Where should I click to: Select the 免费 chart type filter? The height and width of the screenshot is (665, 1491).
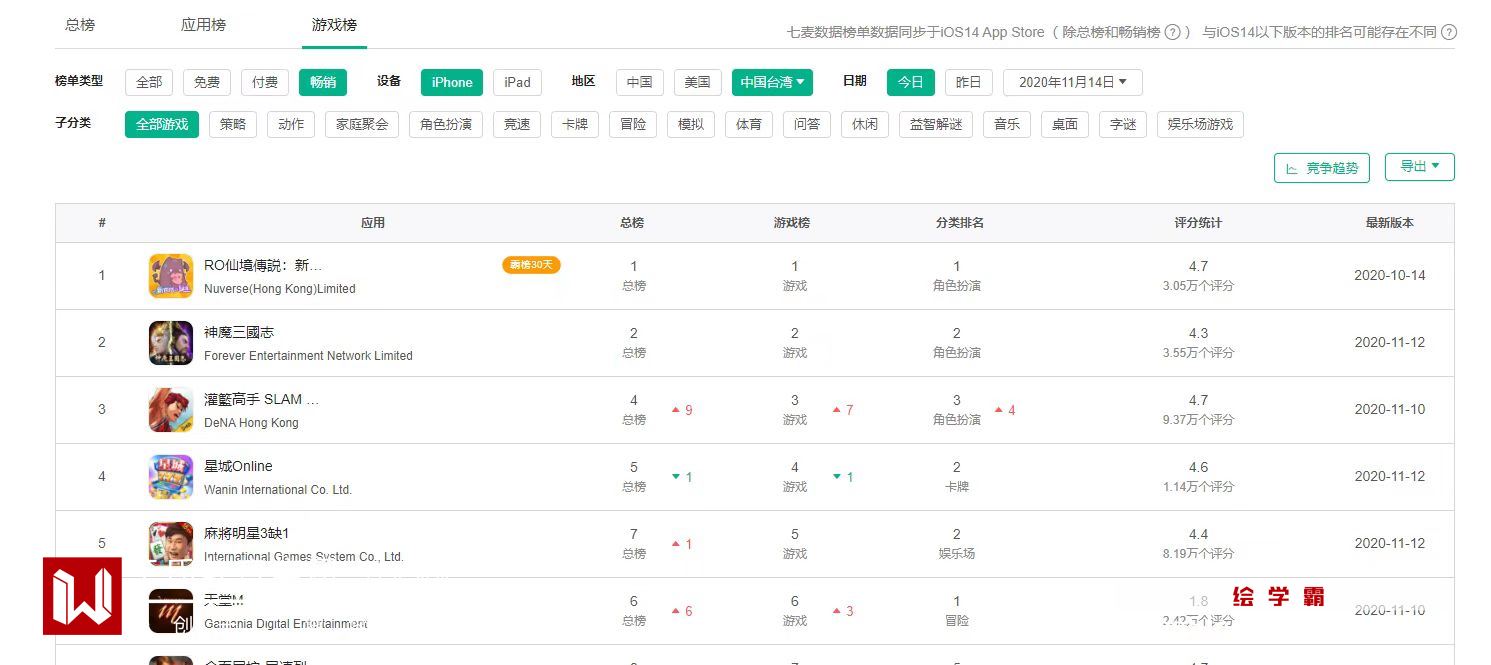click(207, 82)
